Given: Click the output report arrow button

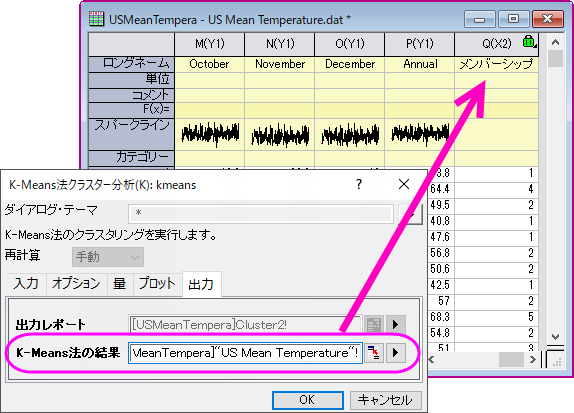Looking at the screenshot, I should (x=396, y=324).
